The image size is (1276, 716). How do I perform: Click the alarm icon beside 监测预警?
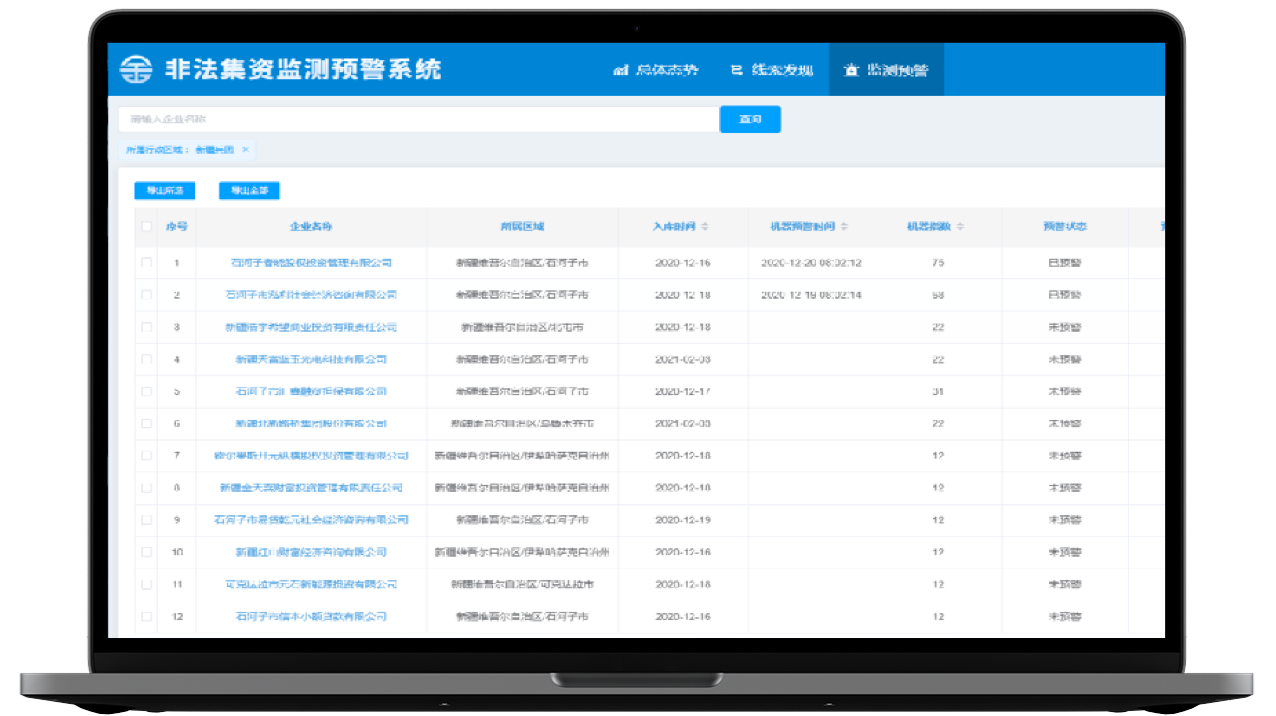pyautogui.click(x=851, y=71)
